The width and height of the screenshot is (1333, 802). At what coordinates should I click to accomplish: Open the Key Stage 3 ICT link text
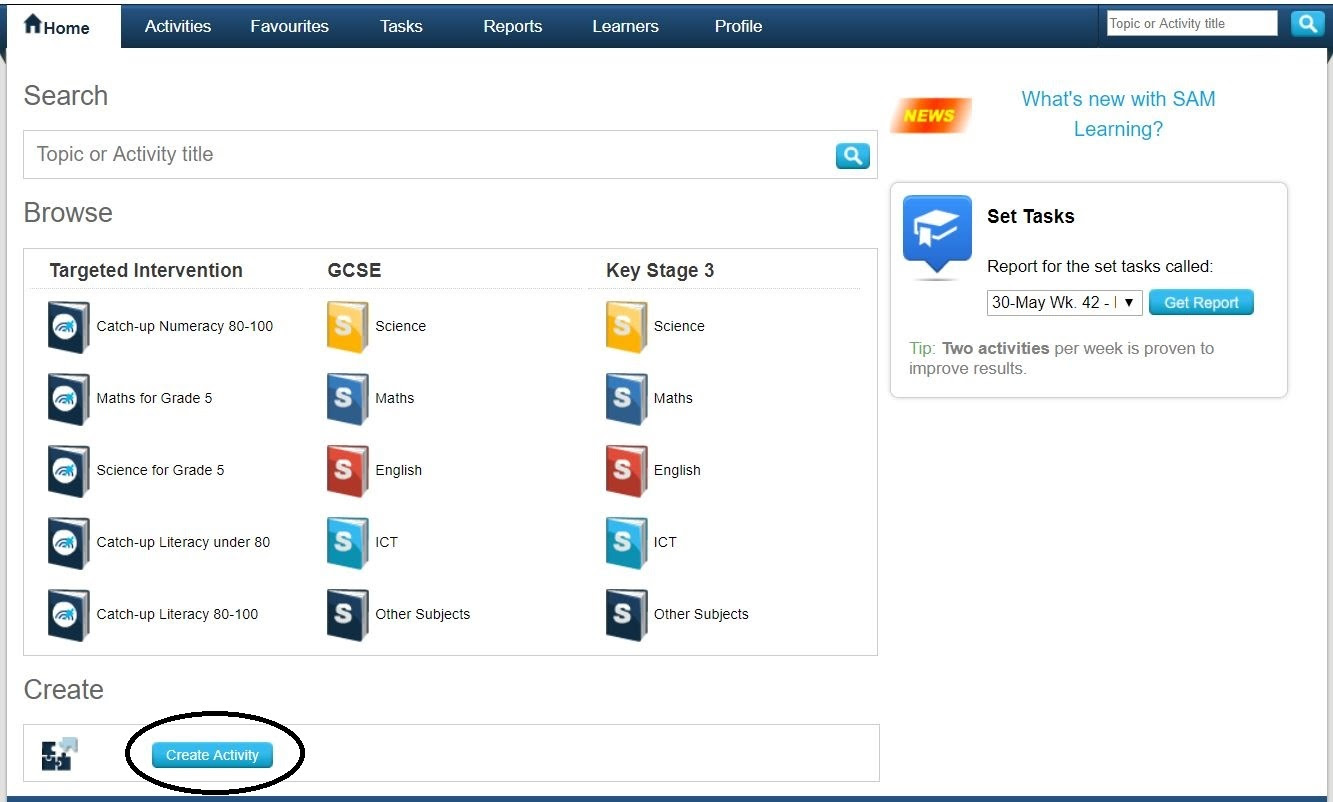(x=666, y=542)
